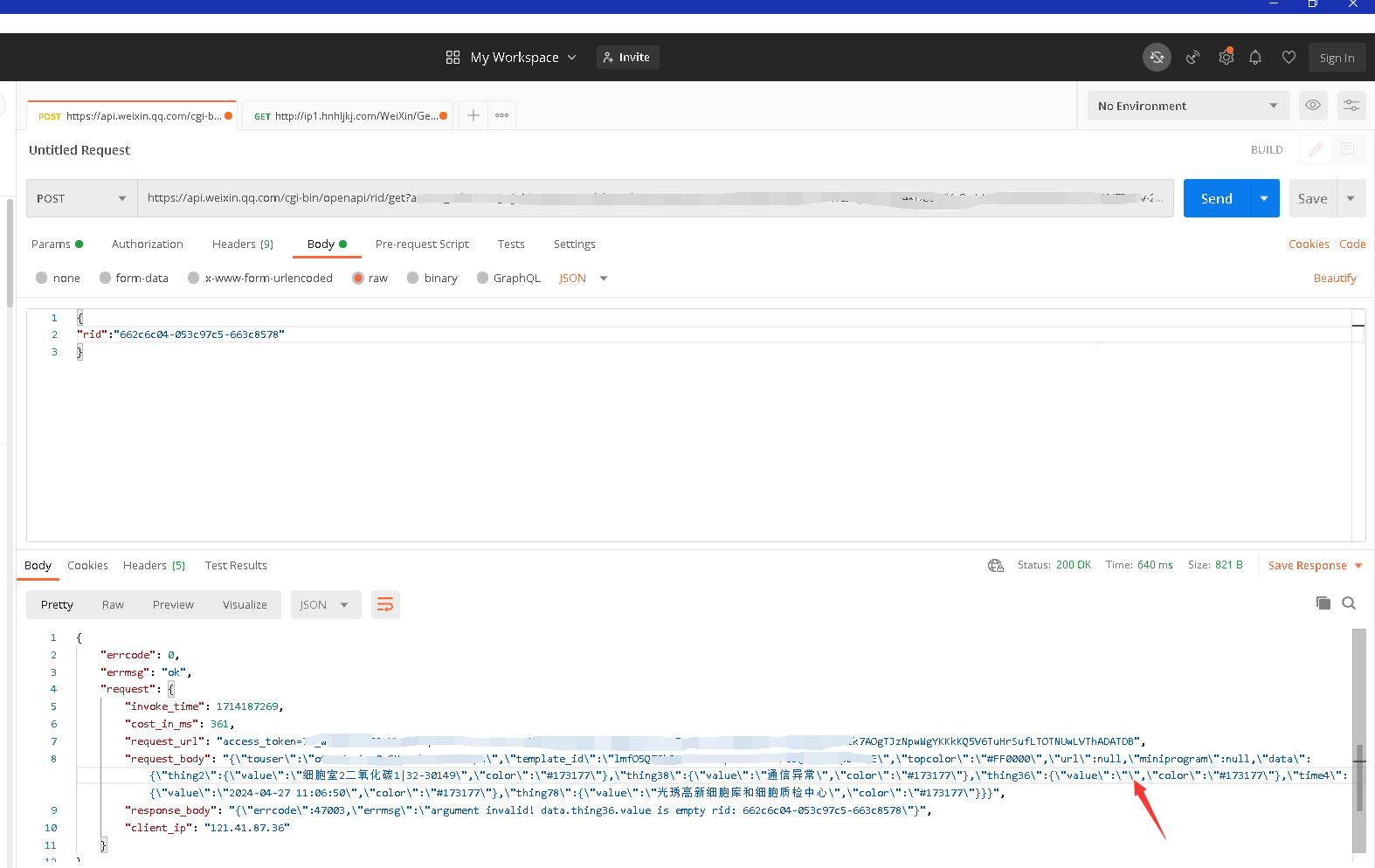
Task: Switch response view to Visualize
Action: [x=245, y=604]
